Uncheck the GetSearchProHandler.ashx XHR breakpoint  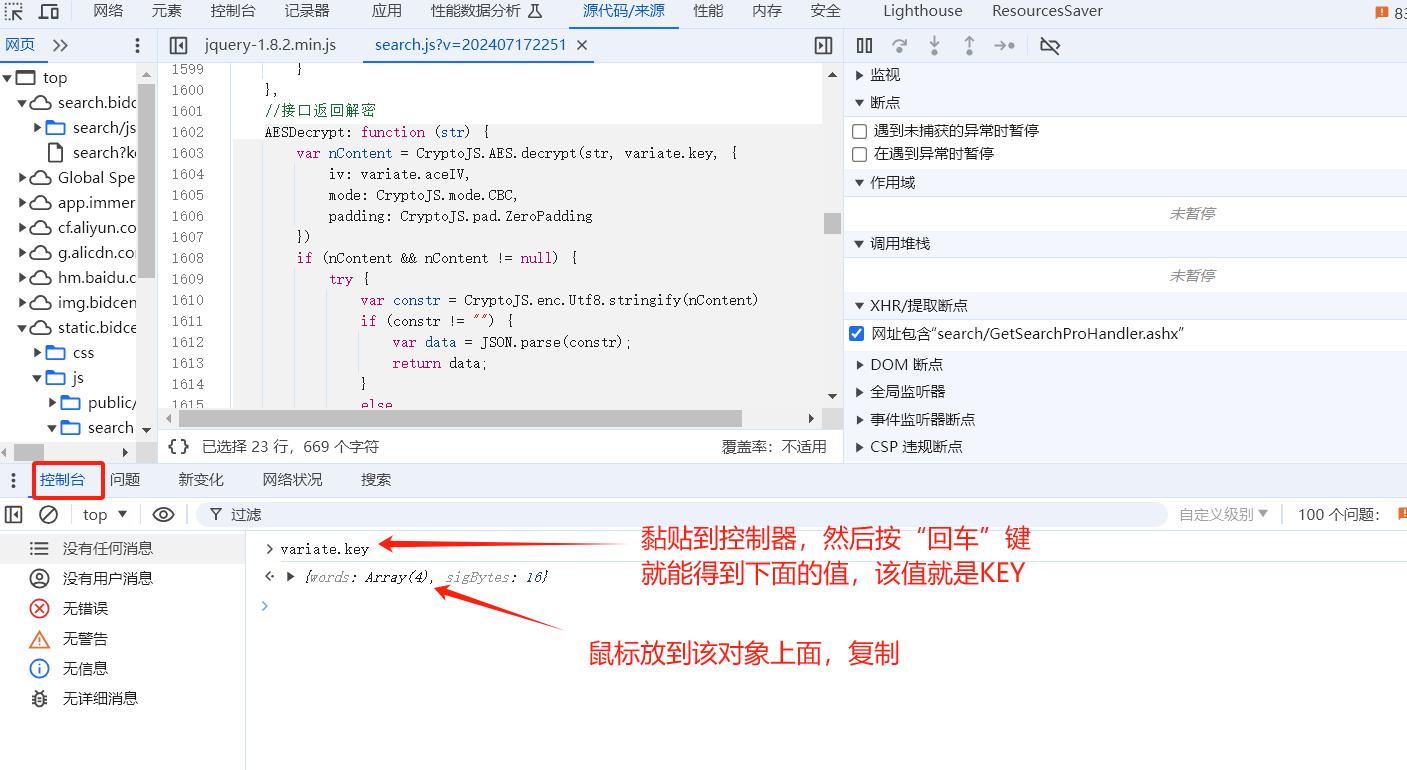click(856, 334)
